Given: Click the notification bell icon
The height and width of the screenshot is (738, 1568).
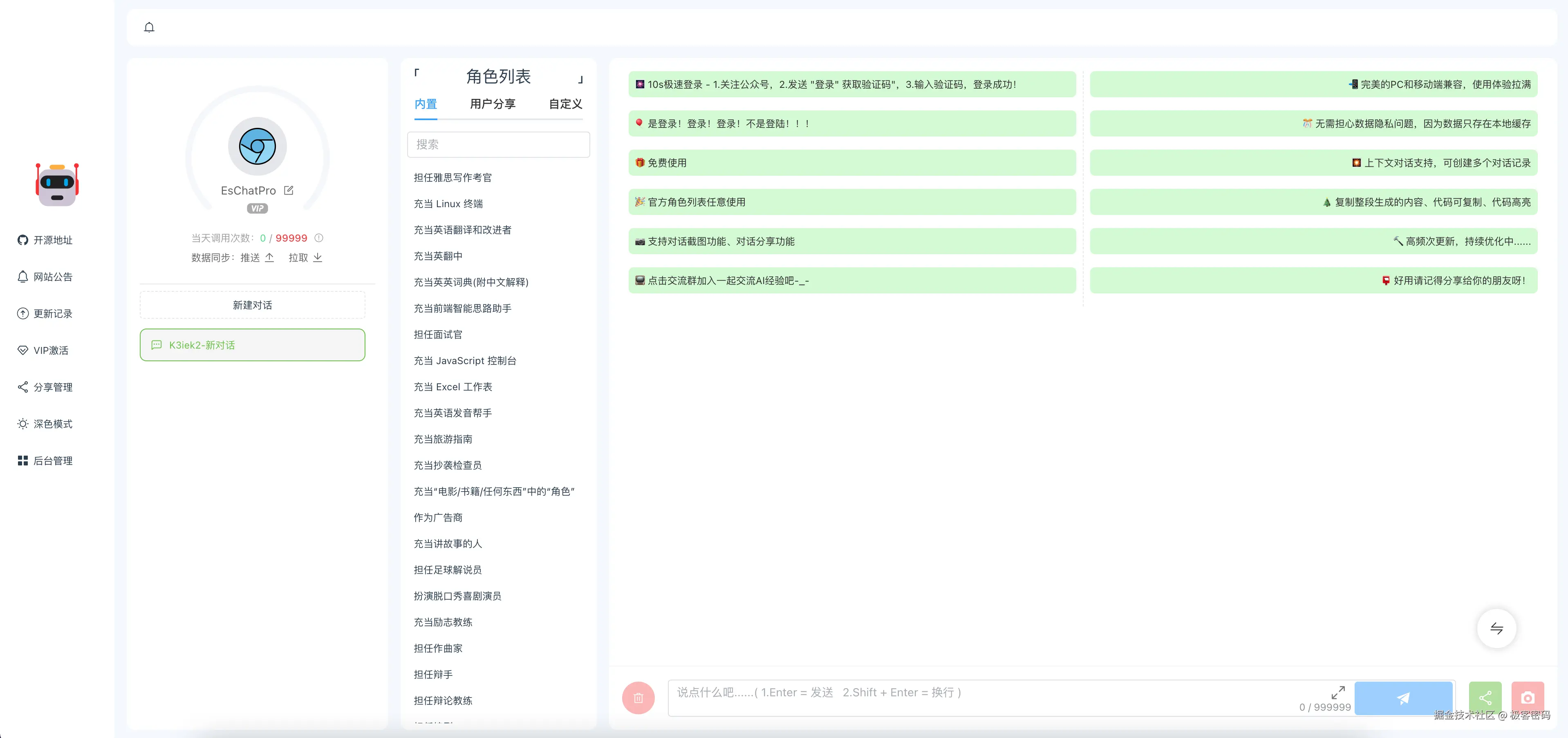Looking at the screenshot, I should (x=149, y=27).
